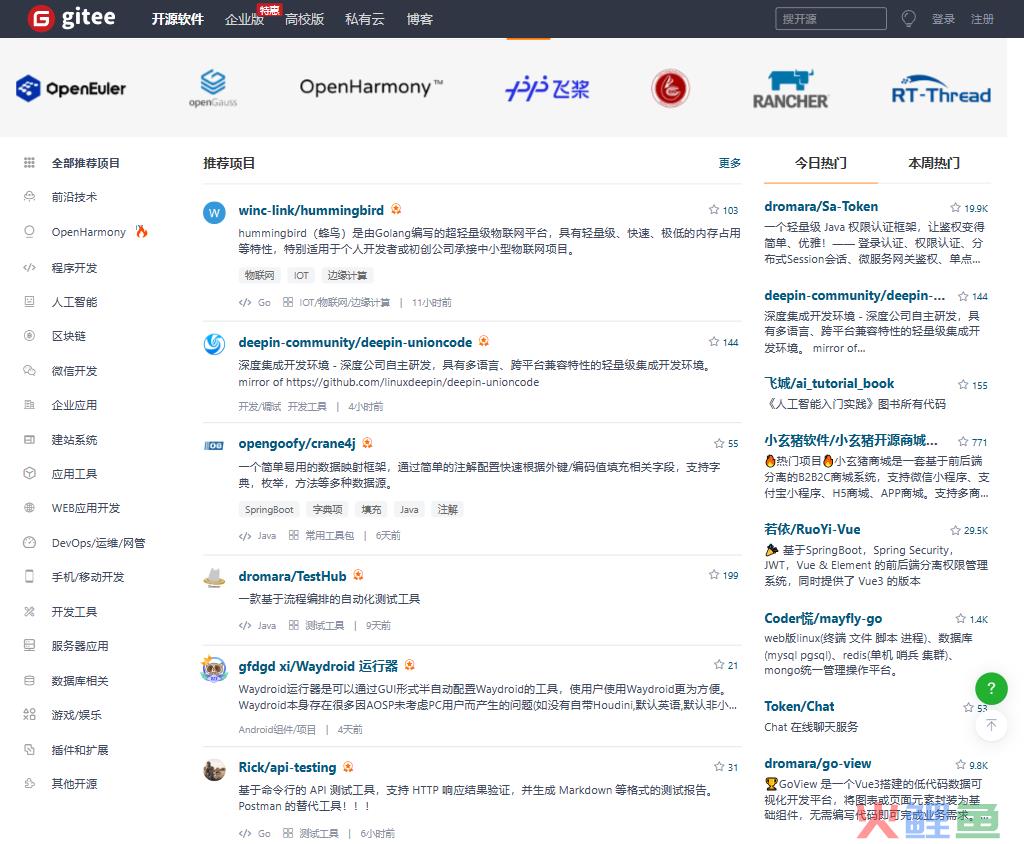The height and width of the screenshot is (844, 1024).
Task: Select the 人工智能 category
Action: (74, 302)
